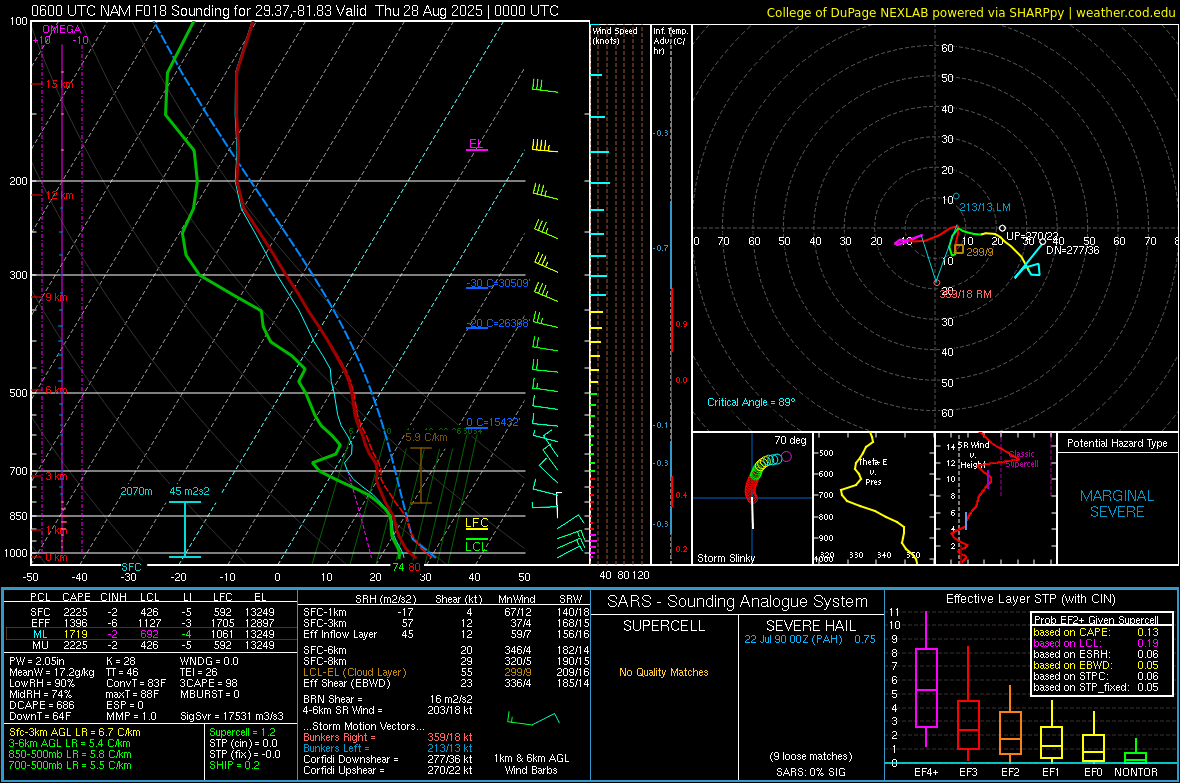Click the 'Theta-E v. Pres' panel title
The width and height of the screenshot is (1180, 783).
[873, 471]
